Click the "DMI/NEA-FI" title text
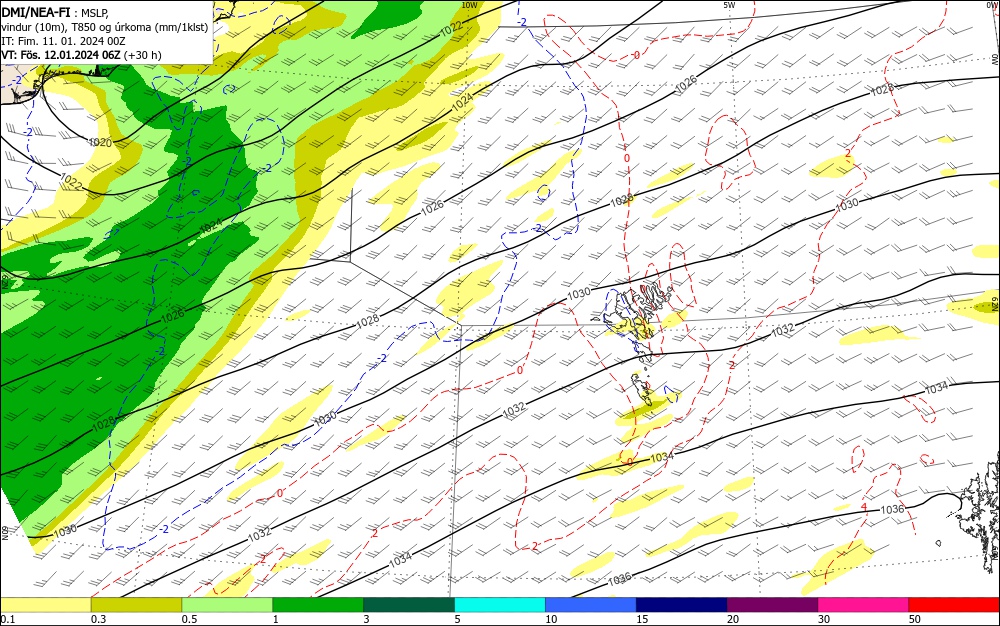The image size is (1000, 626). click(x=36, y=11)
